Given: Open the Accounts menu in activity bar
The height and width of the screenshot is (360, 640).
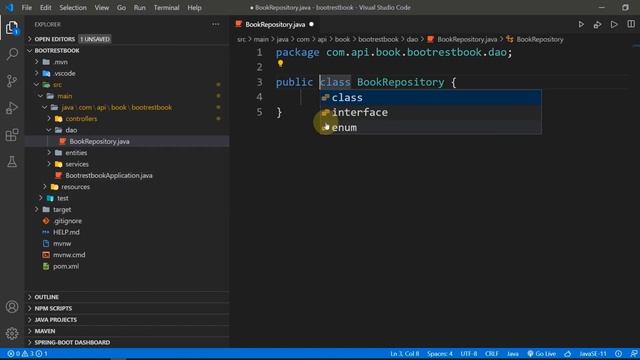Looking at the screenshot, I should pos(12,307).
